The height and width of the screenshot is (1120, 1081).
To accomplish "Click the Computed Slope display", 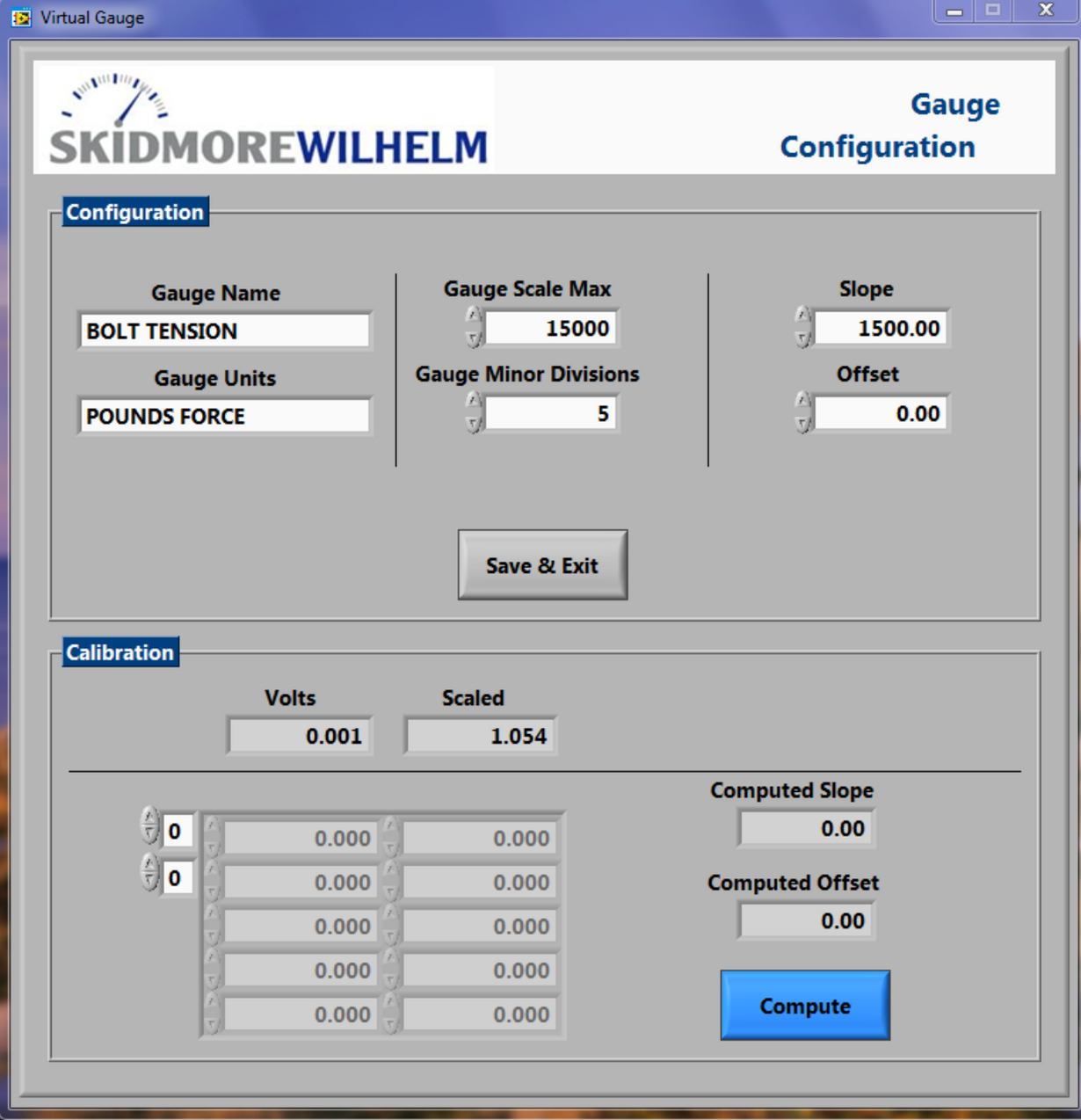I will pos(804,827).
